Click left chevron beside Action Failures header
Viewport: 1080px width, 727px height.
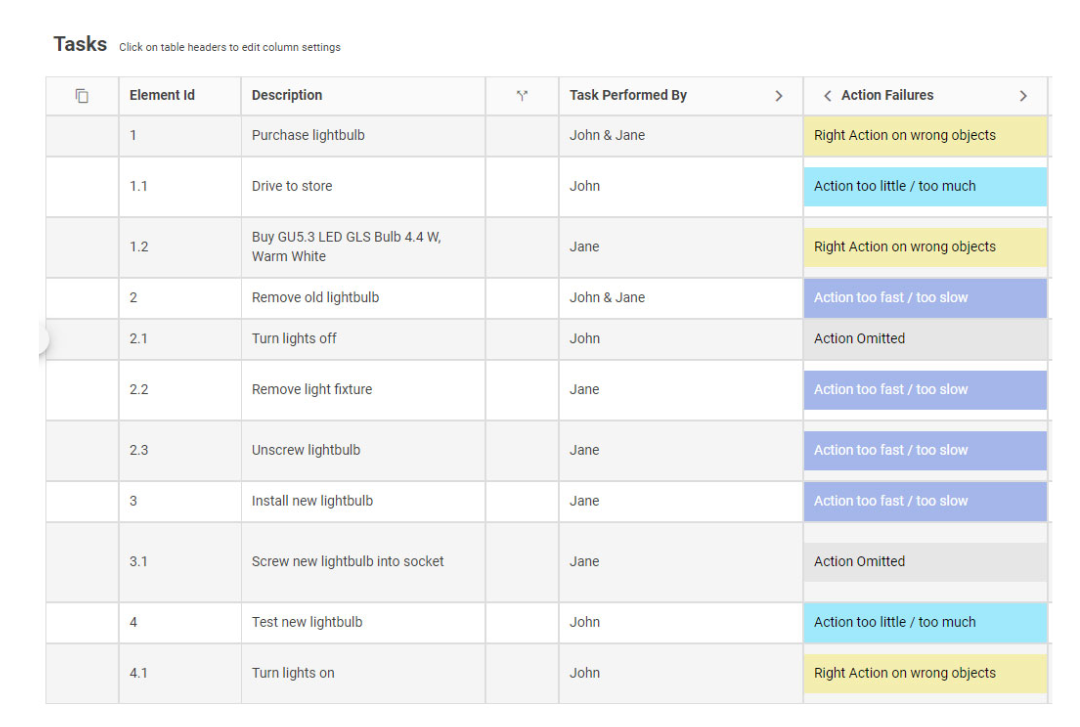point(827,96)
